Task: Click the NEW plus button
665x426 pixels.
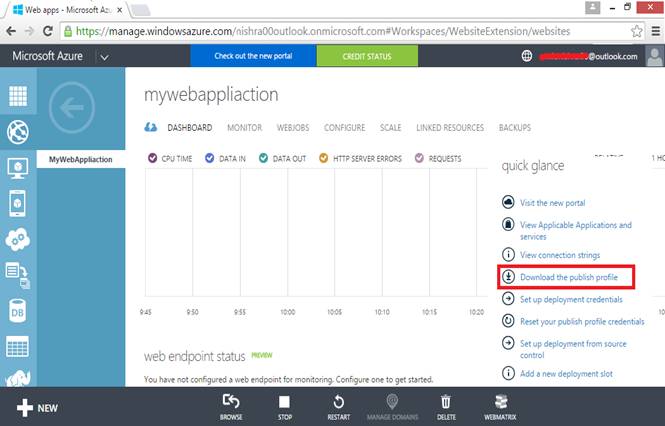Action: point(37,408)
